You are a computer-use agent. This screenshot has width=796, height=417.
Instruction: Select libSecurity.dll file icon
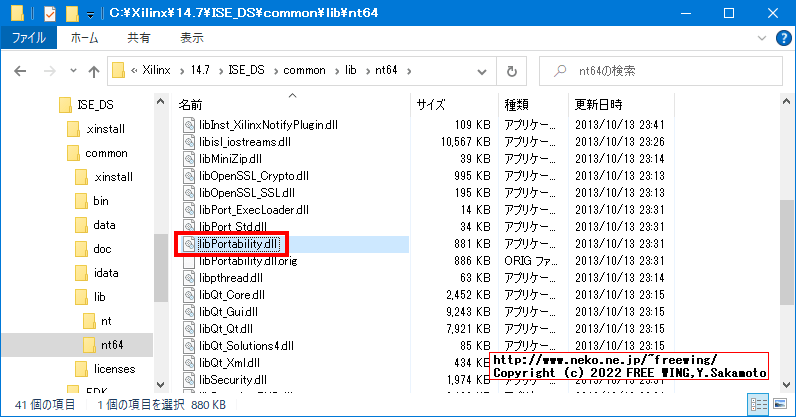tap(189, 380)
